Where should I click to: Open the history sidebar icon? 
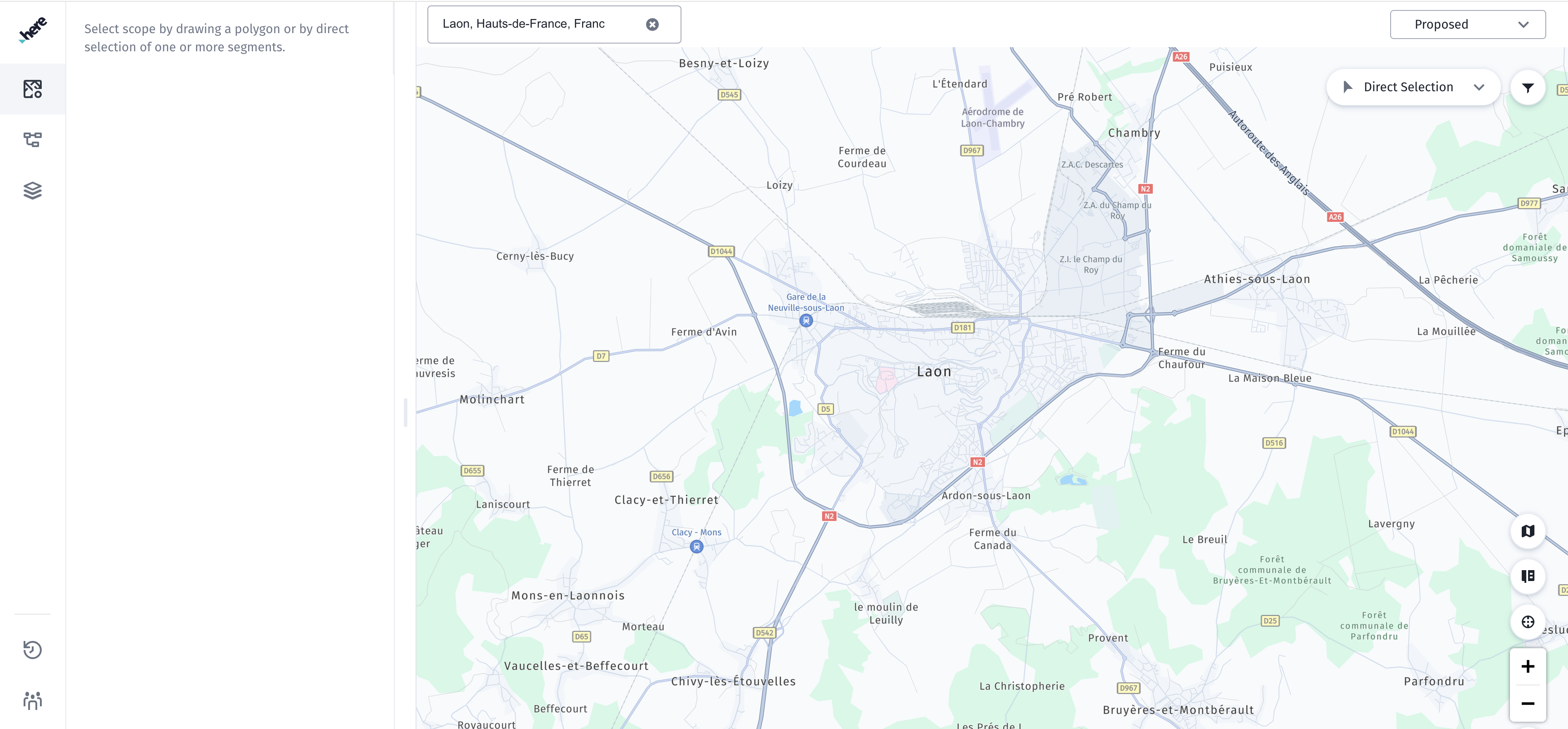coord(33,650)
